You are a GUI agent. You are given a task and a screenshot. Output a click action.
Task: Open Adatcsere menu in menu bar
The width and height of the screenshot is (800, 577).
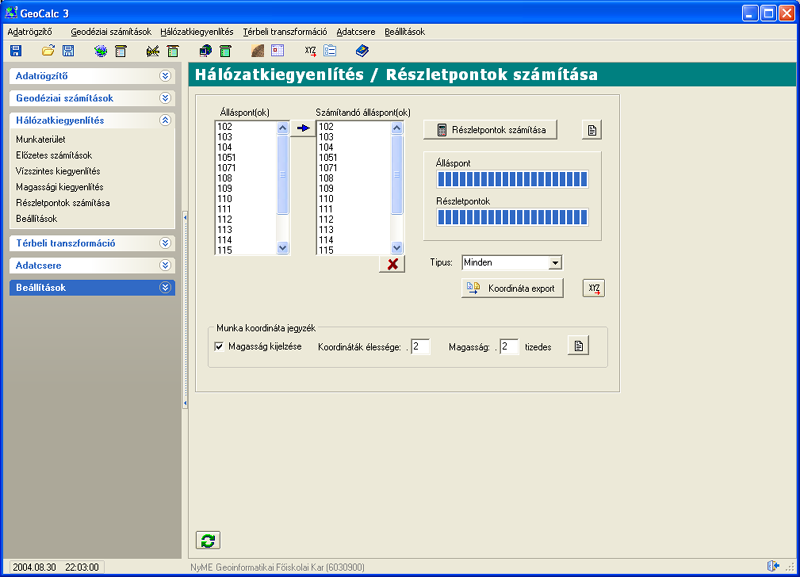pos(356,32)
